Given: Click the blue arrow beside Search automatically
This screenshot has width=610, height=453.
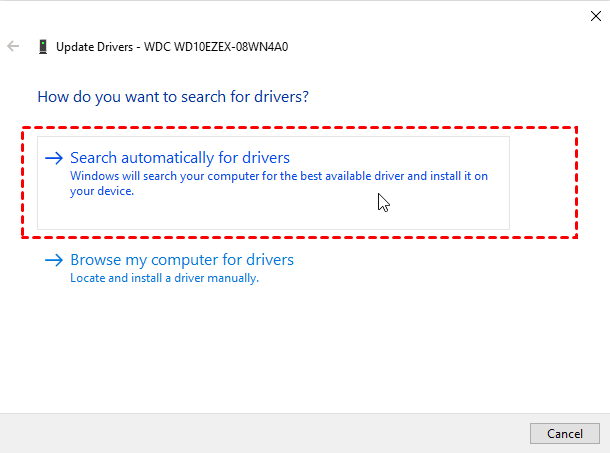Looking at the screenshot, I should point(53,158).
